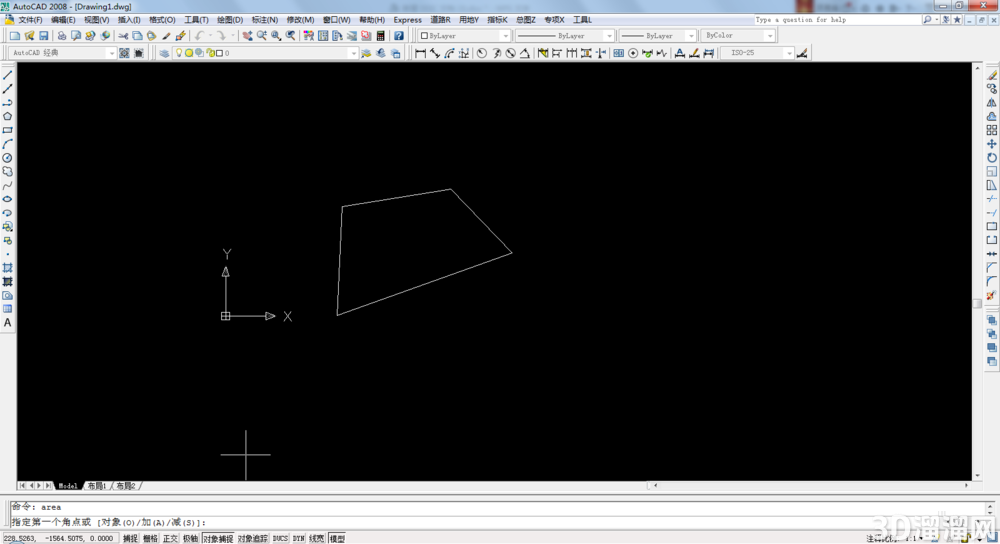Open the 标注(N) menu

pos(265,20)
